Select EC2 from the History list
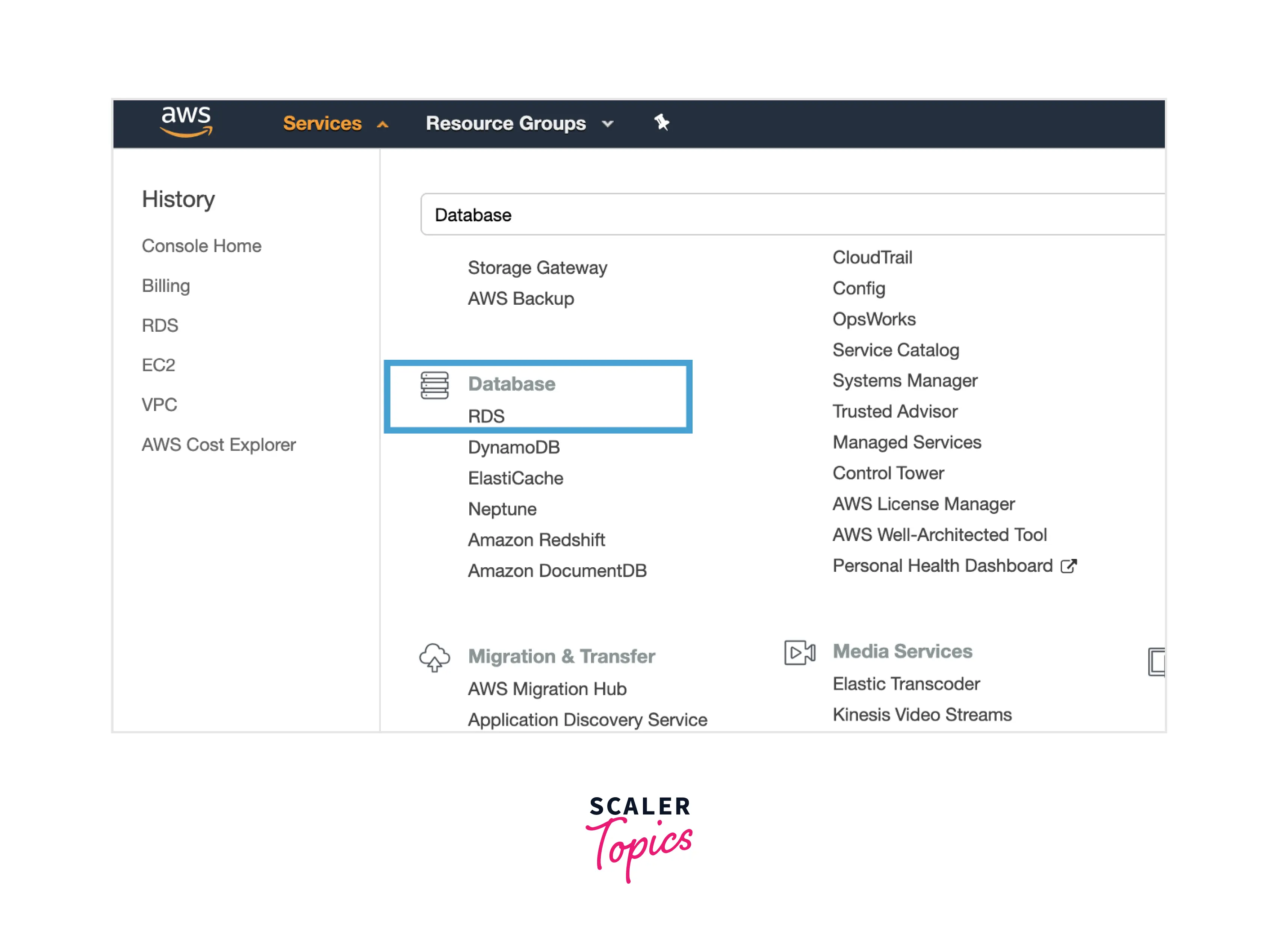 (x=158, y=365)
